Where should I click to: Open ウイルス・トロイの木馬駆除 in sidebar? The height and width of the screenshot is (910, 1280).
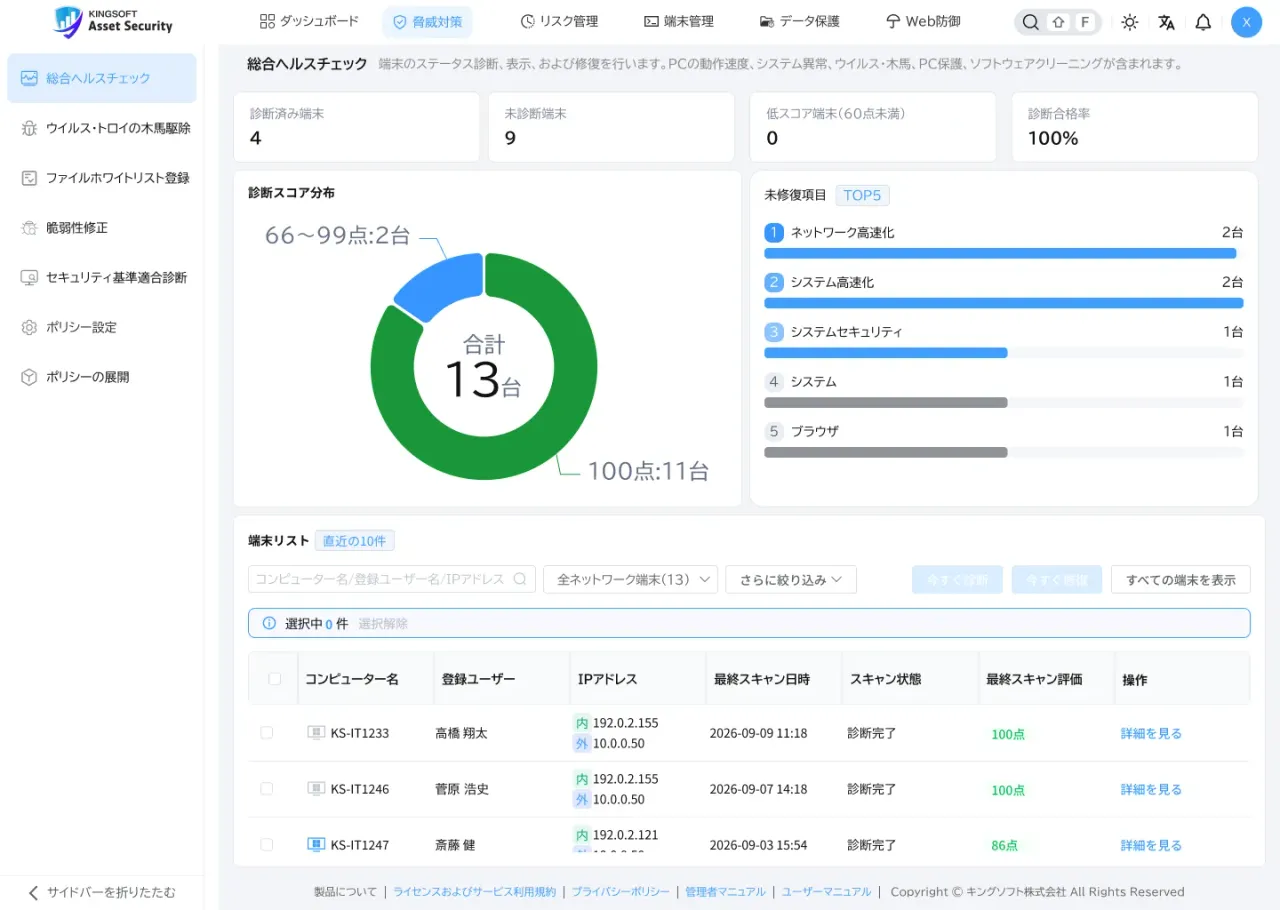(102, 128)
